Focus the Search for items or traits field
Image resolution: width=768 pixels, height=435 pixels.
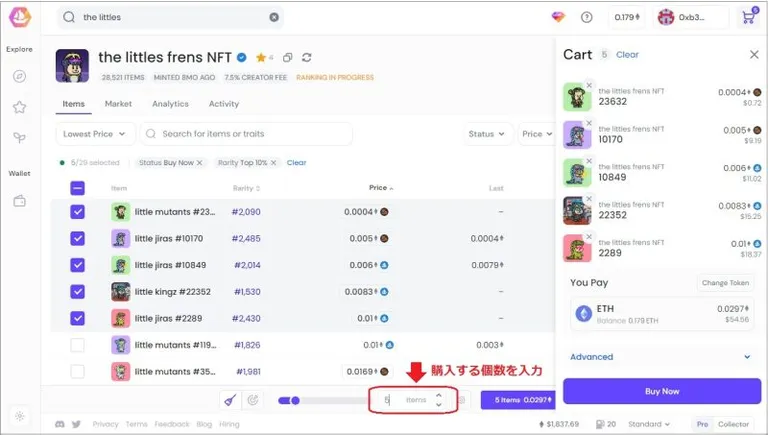click(246, 134)
